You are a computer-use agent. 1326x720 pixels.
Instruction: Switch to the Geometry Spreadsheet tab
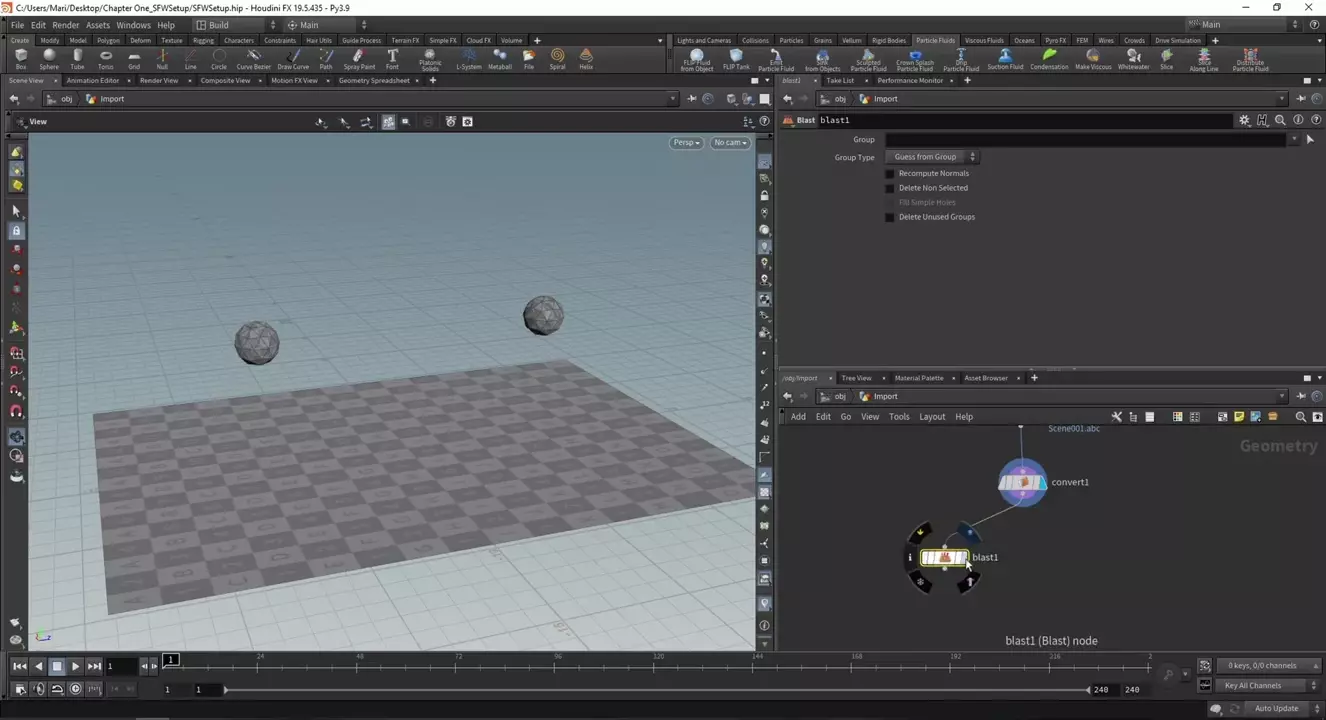pos(373,81)
